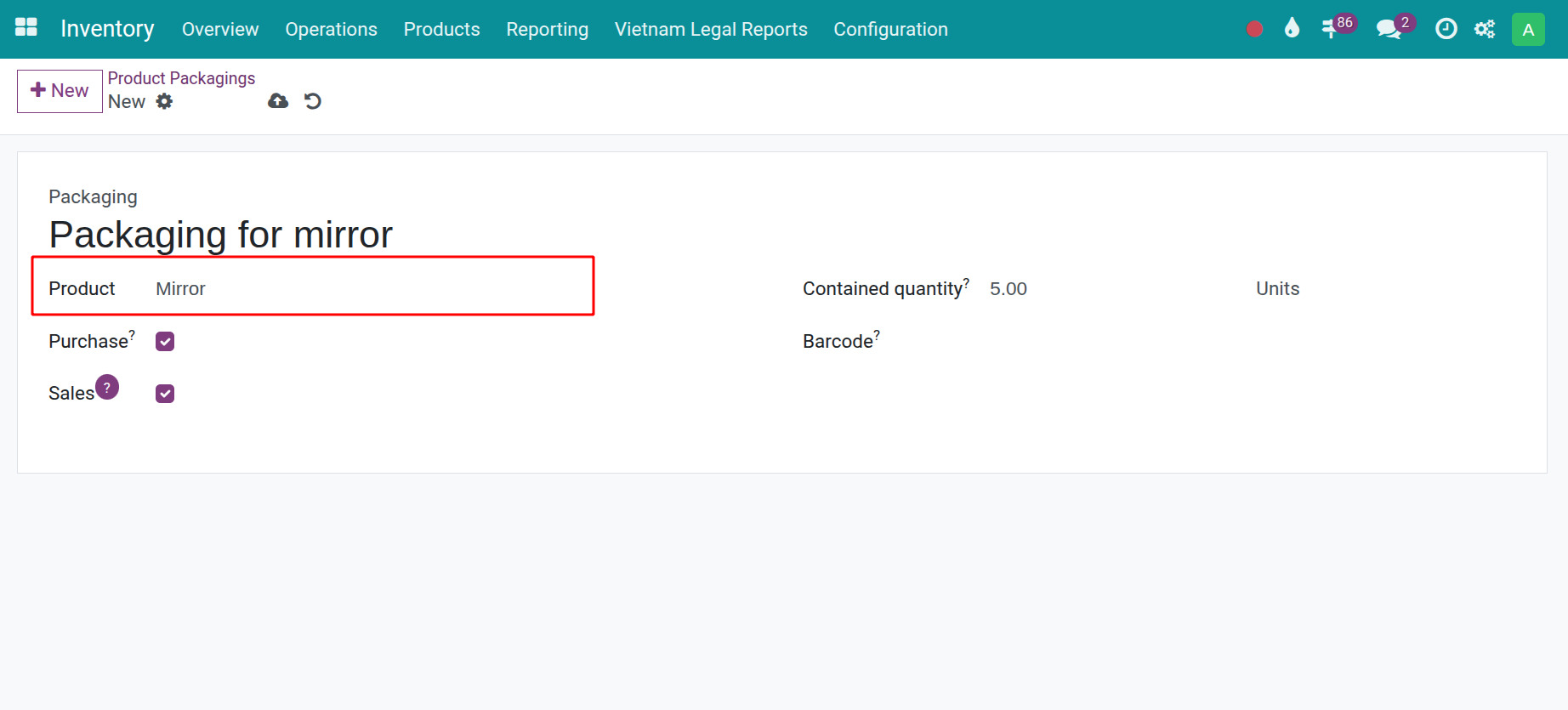1568x710 pixels.
Task: Open the apps grid home menu
Action: click(x=26, y=28)
